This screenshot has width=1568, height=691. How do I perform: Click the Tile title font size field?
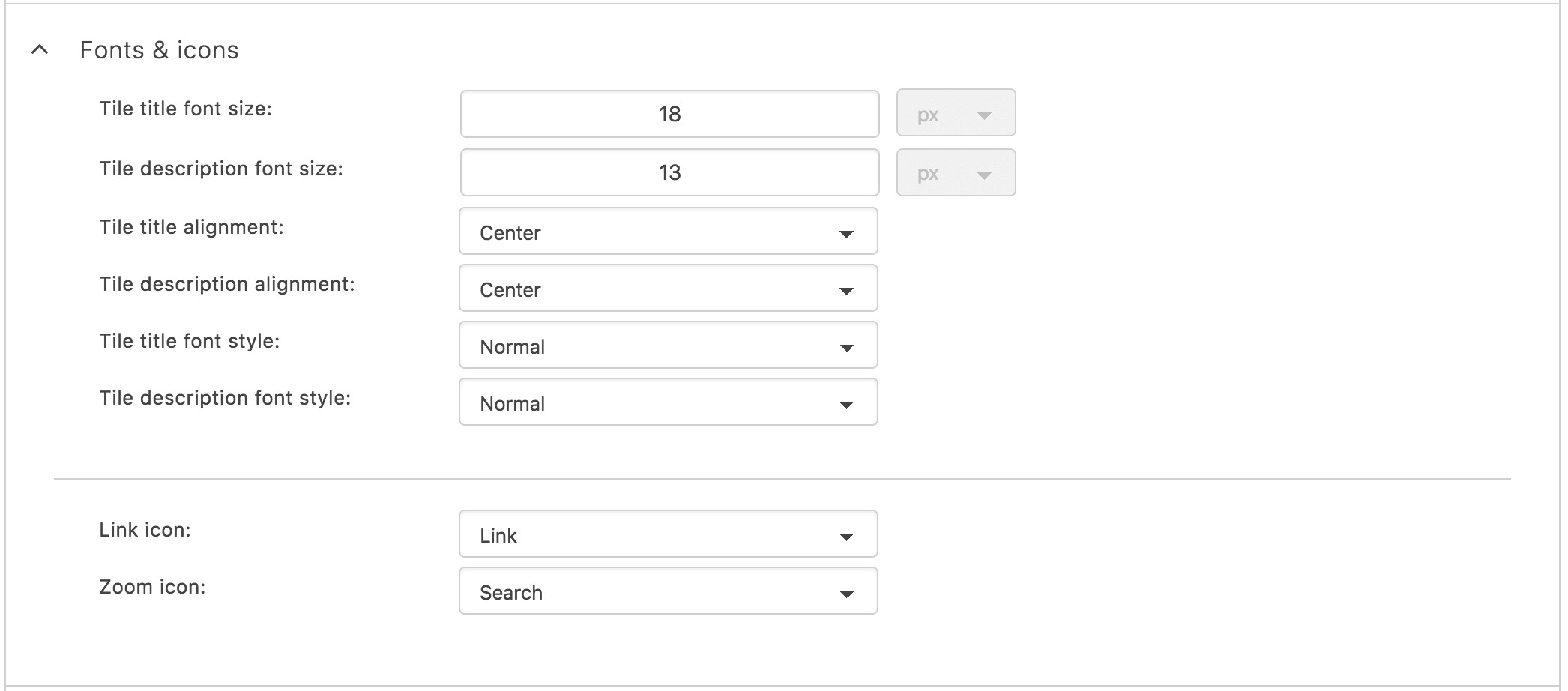(669, 114)
